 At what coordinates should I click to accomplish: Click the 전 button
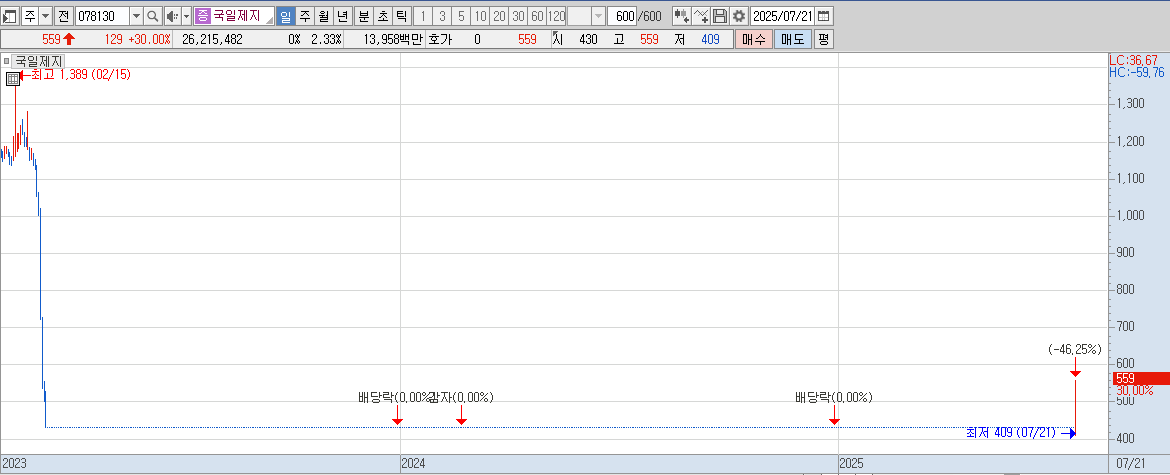[x=63, y=16]
